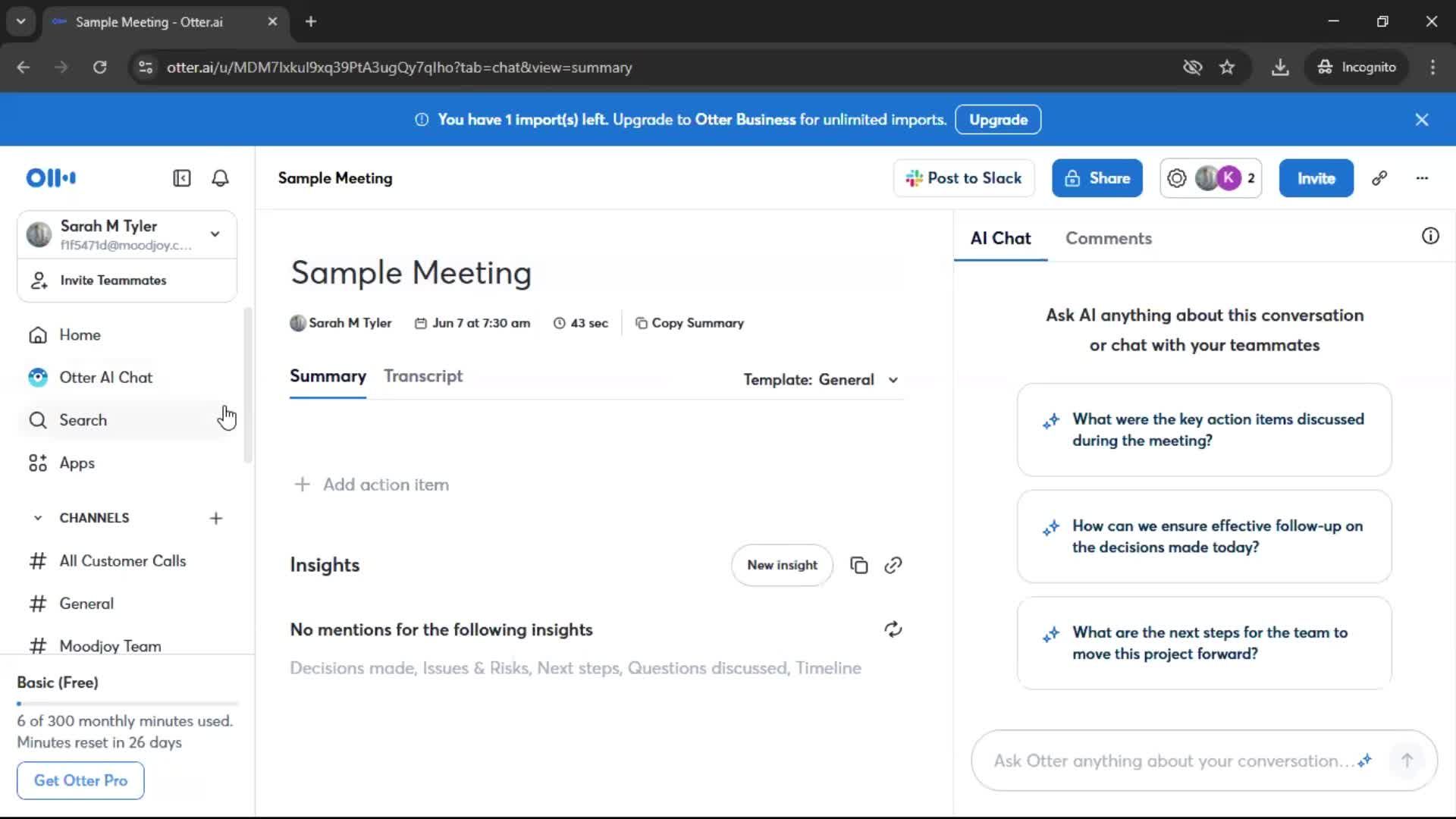View site information icon
Image resolution: width=1456 pixels, height=819 pixels.
pyautogui.click(x=145, y=67)
